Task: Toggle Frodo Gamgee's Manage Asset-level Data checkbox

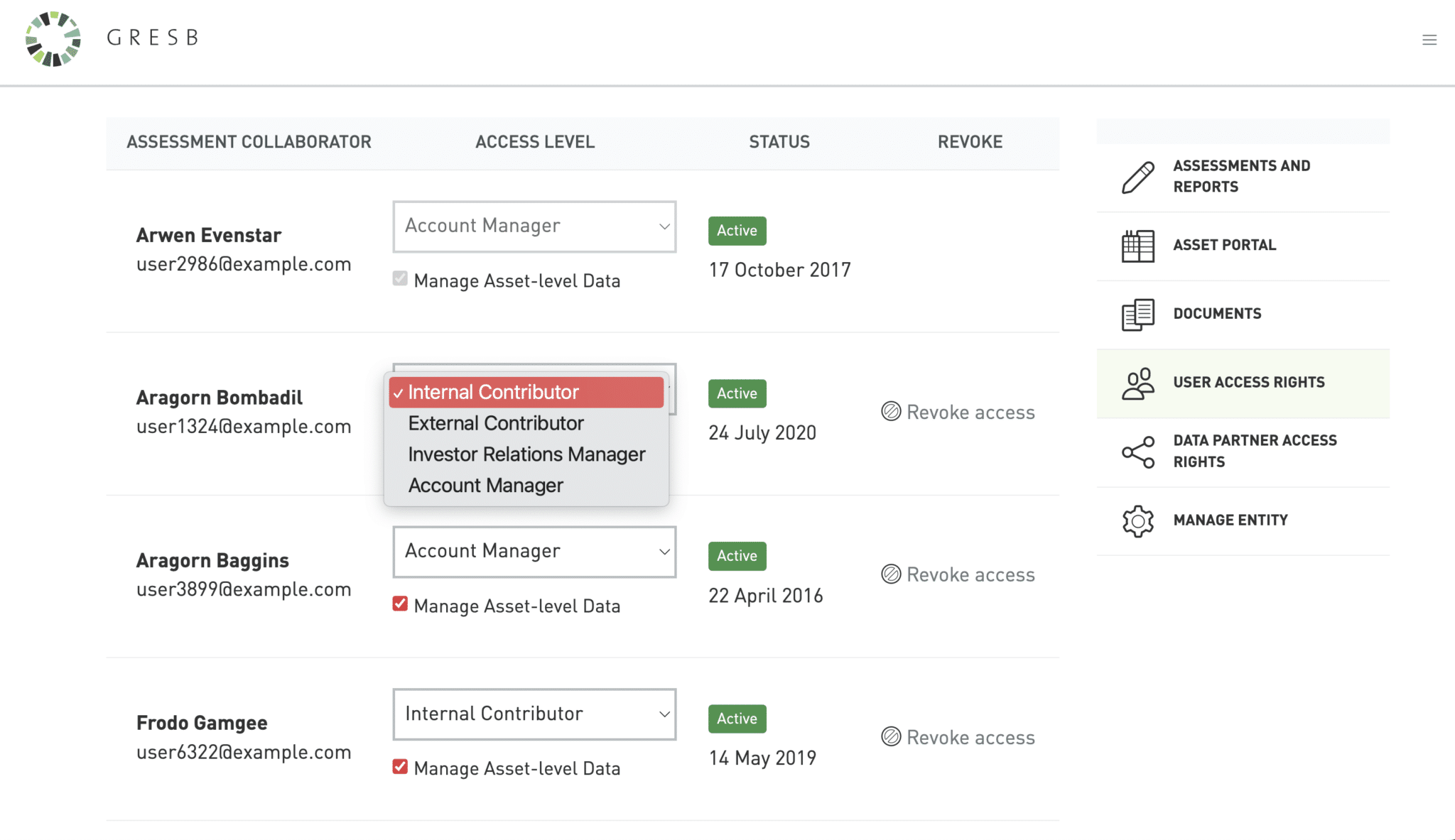Action: pos(400,767)
